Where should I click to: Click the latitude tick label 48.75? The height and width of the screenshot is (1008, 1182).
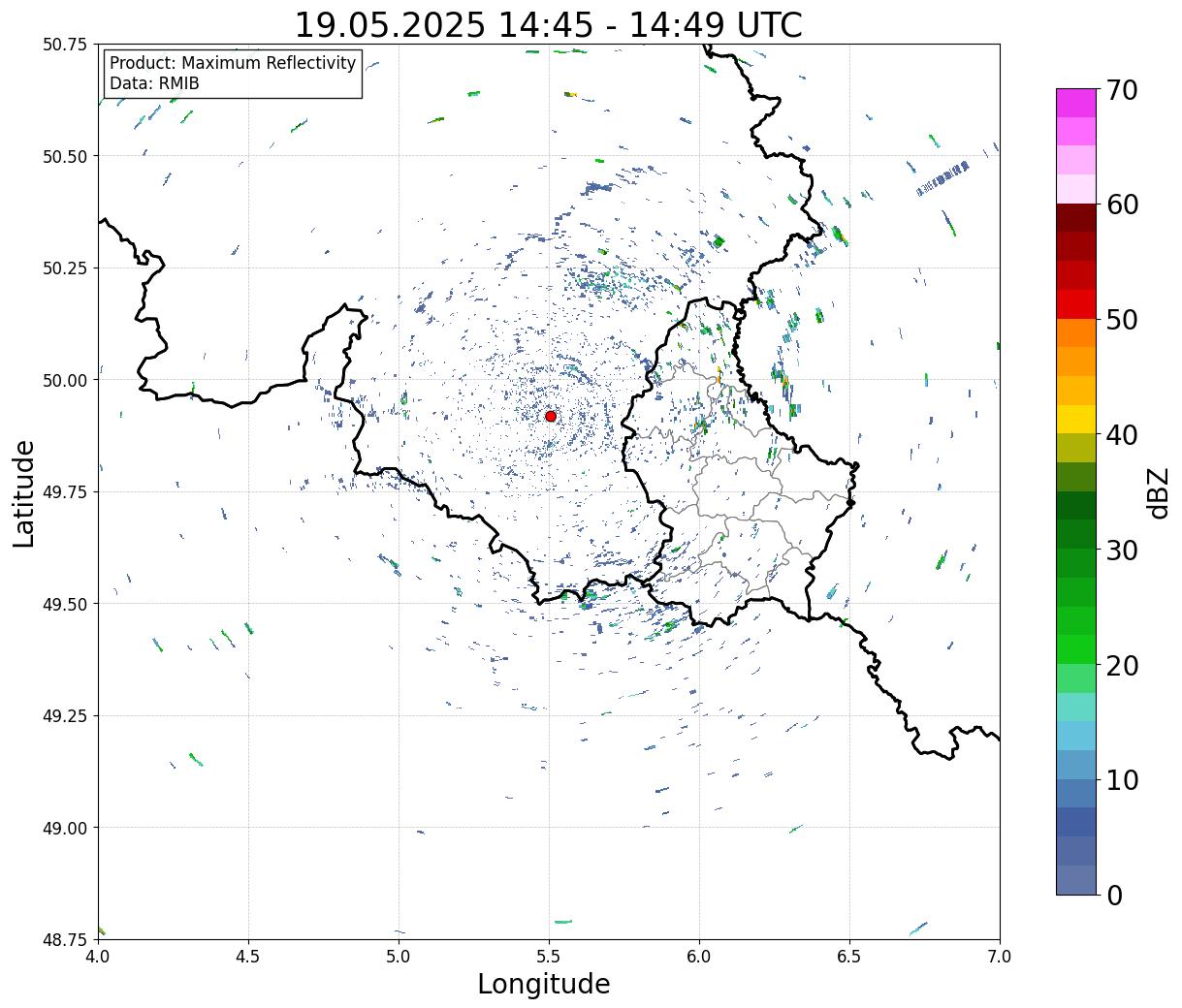(64, 939)
